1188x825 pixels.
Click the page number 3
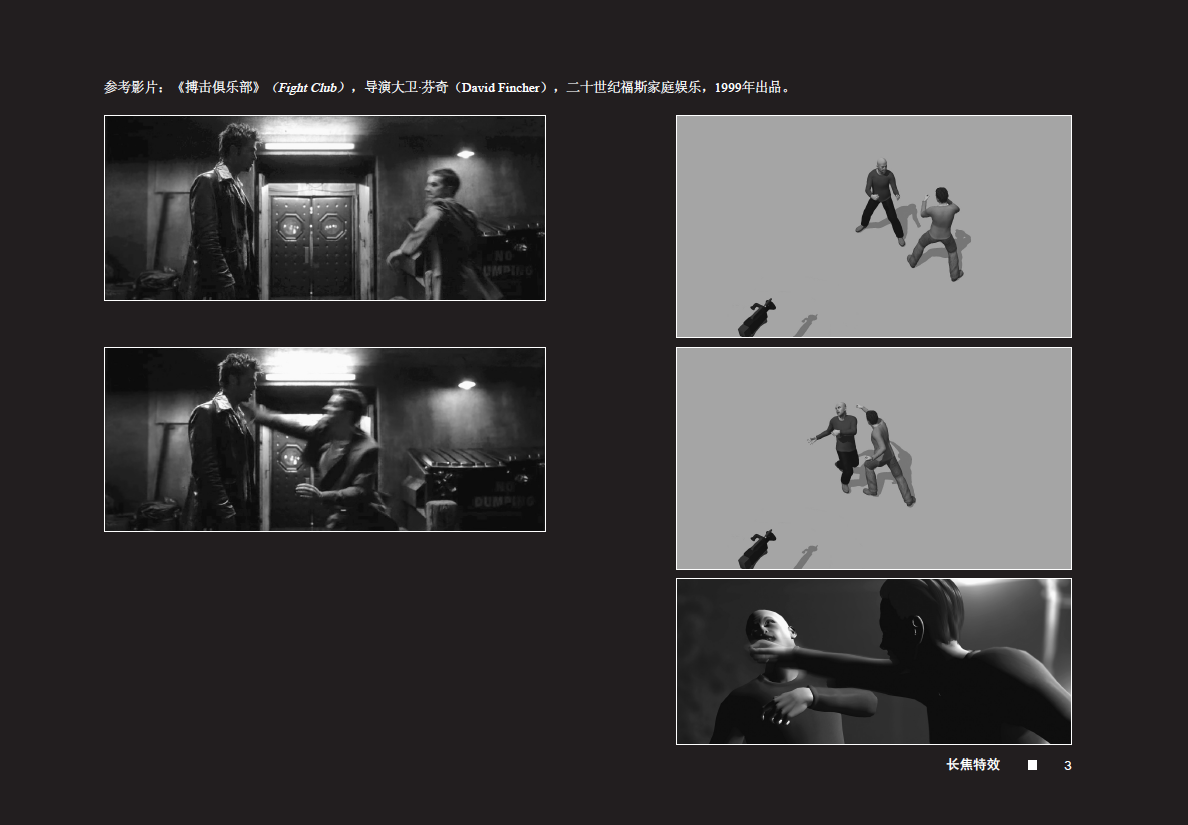click(1067, 766)
